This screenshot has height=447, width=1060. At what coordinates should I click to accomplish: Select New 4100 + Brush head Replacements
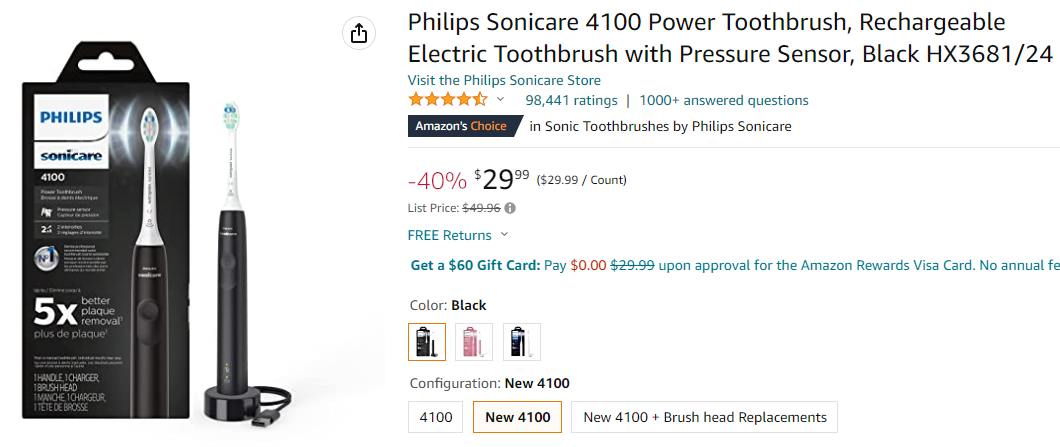tap(704, 417)
